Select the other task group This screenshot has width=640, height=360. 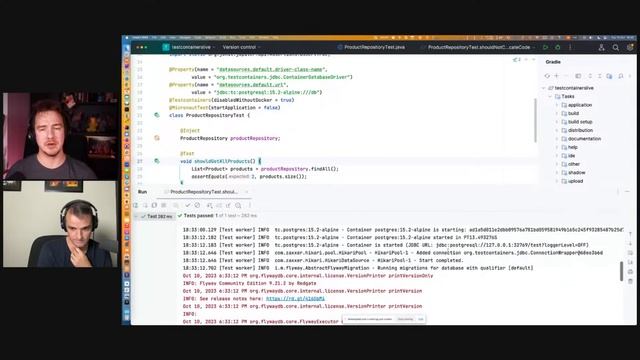pyautogui.click(x=573, y=164)
